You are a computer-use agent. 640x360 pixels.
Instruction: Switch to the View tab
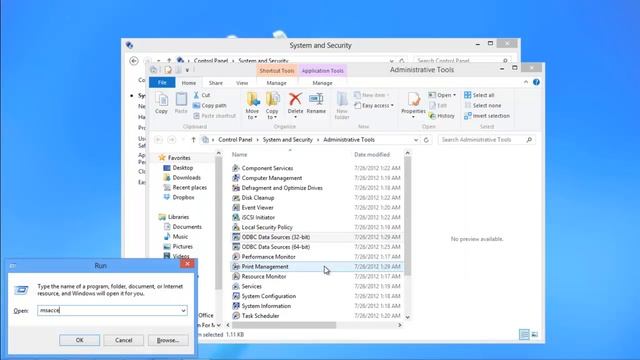pos(242,83)
